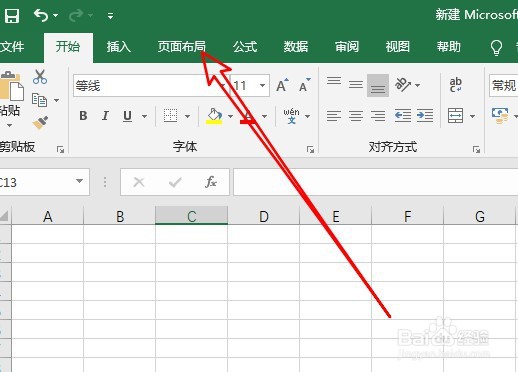Viewport: 518px width, 372px height.
Task: Select column D header
Action: 264,216
